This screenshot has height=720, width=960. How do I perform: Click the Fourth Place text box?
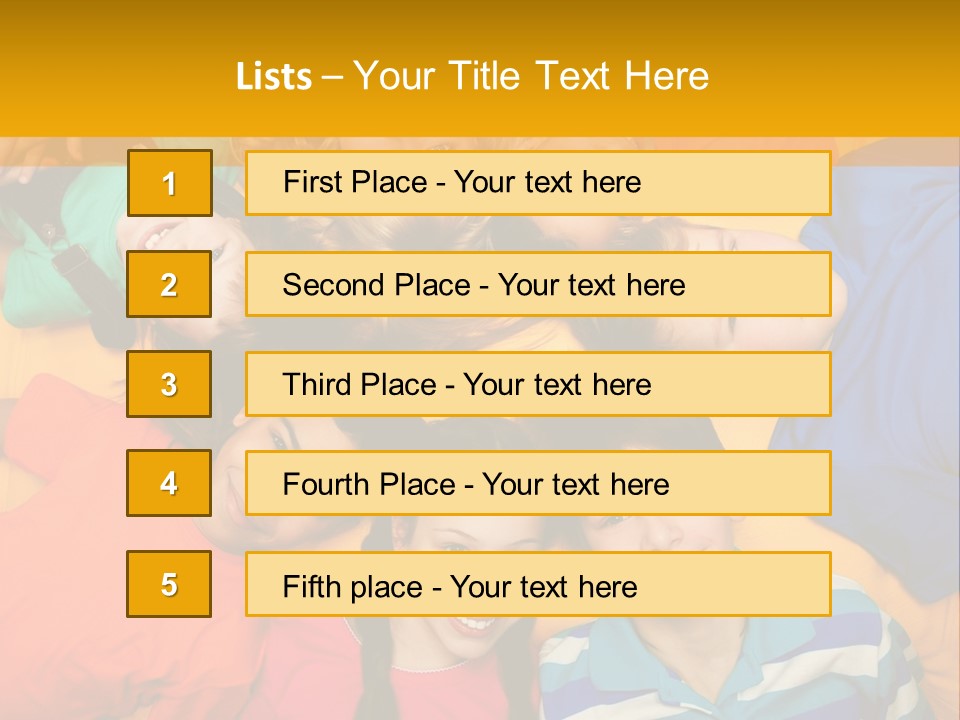coord(538,483)
